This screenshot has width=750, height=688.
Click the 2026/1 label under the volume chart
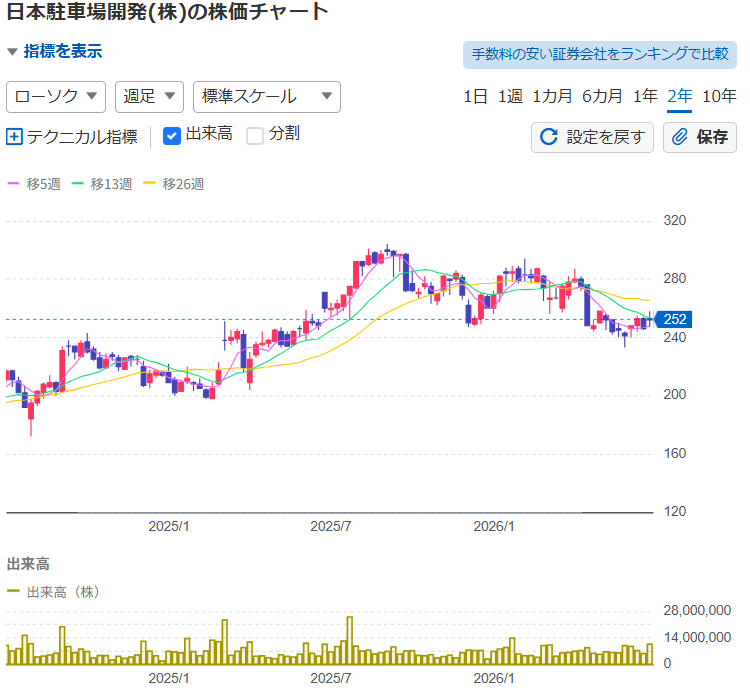[494, 678]
